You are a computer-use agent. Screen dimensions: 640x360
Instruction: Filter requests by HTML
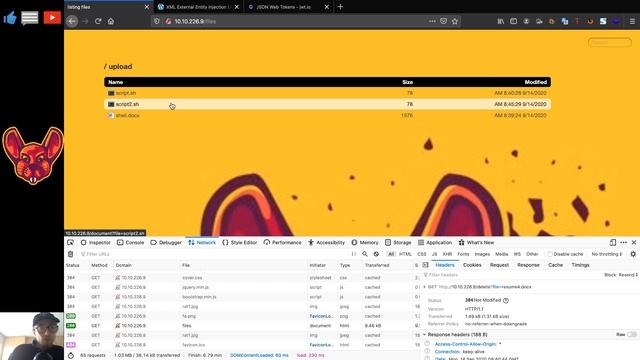[x=405, y=254]
